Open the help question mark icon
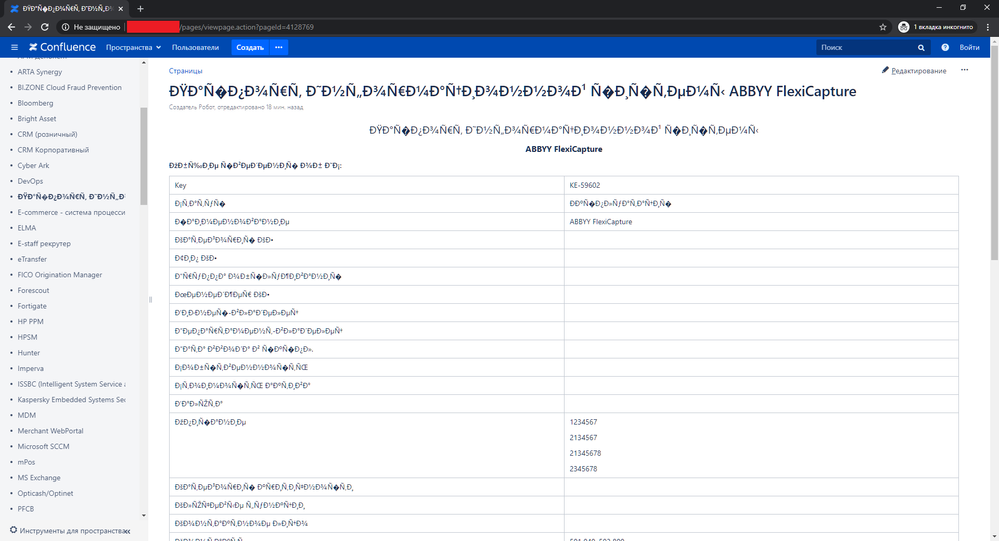This screenshot has width=999, height=541. 945,48
